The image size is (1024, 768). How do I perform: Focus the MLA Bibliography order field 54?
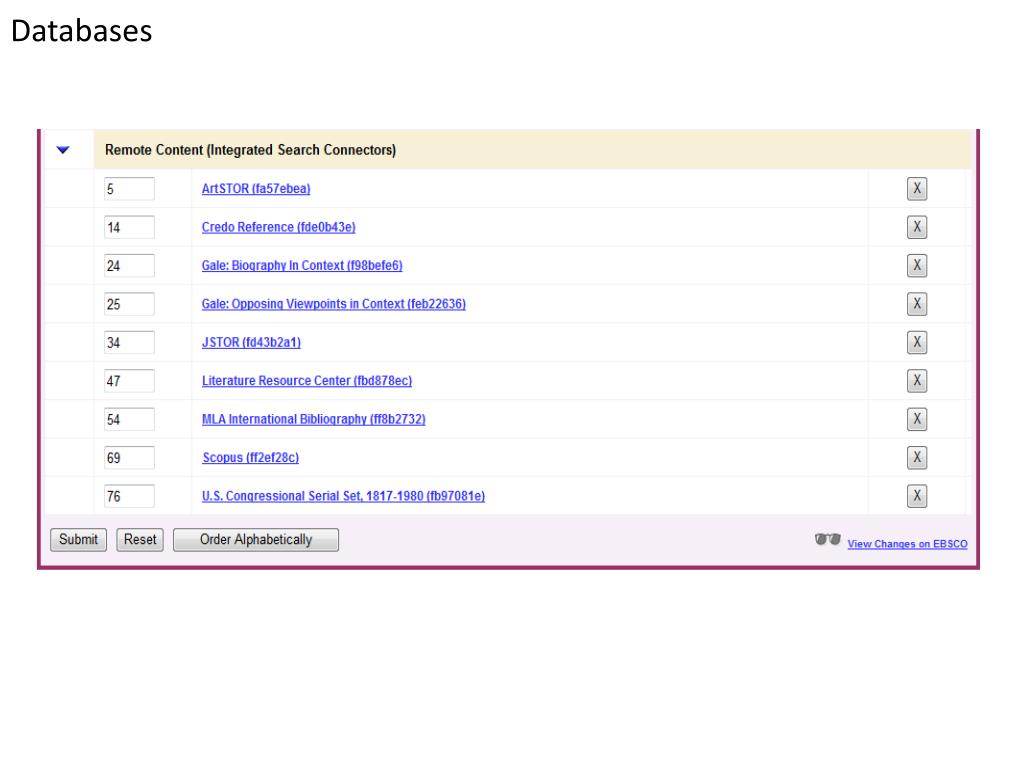tap(129, 419)
